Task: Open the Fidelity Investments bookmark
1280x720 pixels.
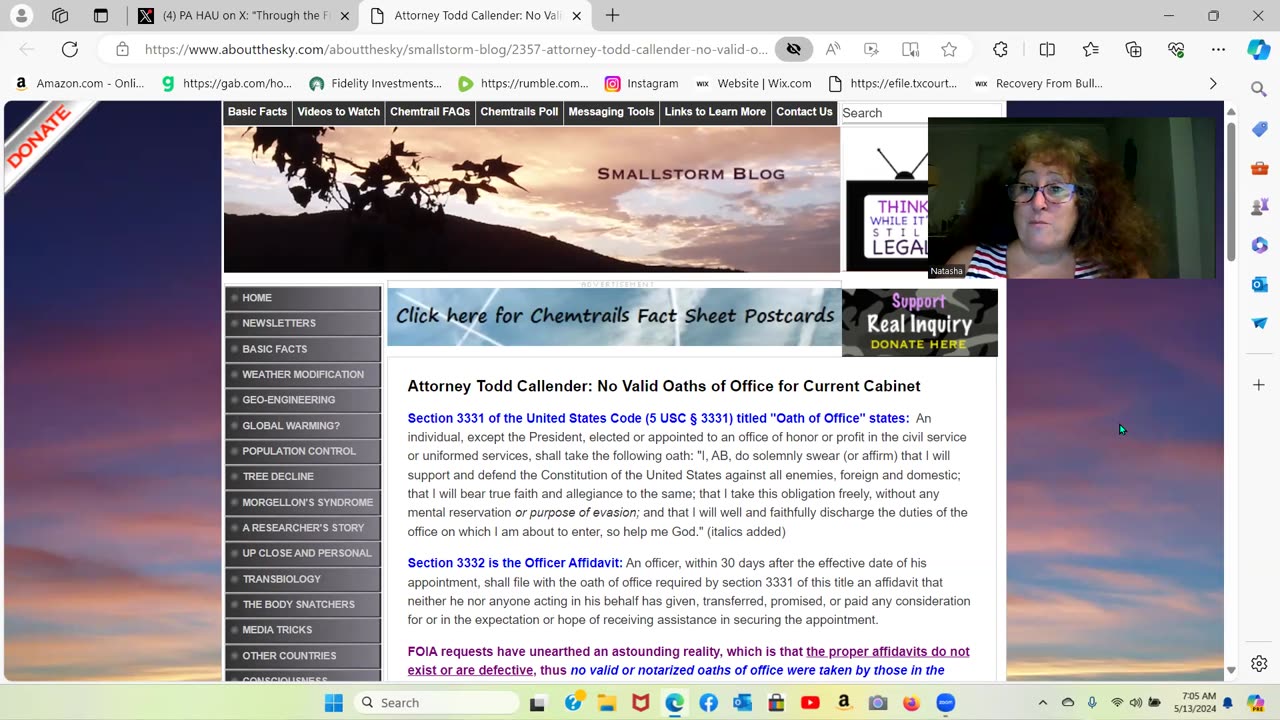Action: (376, 83)
